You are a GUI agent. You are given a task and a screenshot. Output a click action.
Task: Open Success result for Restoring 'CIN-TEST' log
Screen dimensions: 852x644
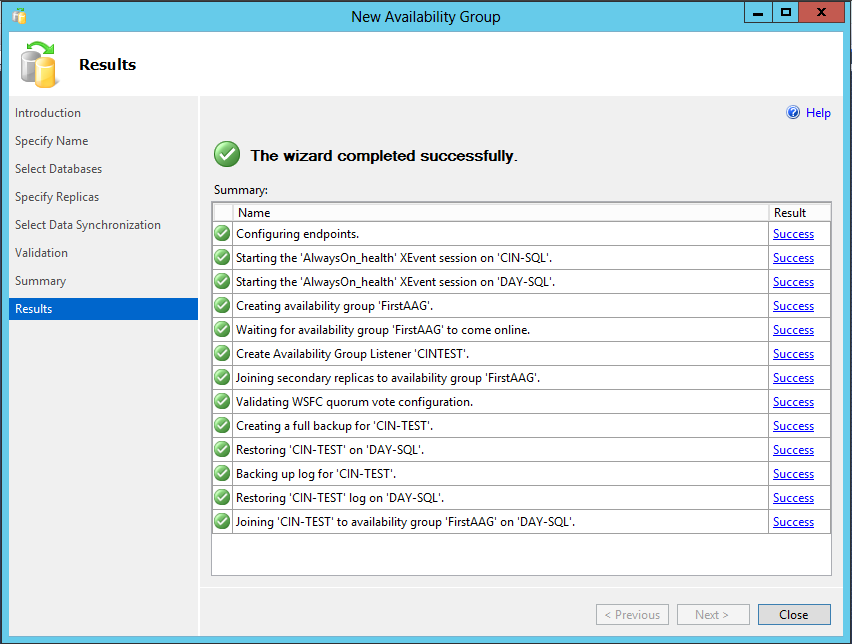[793, 498]
